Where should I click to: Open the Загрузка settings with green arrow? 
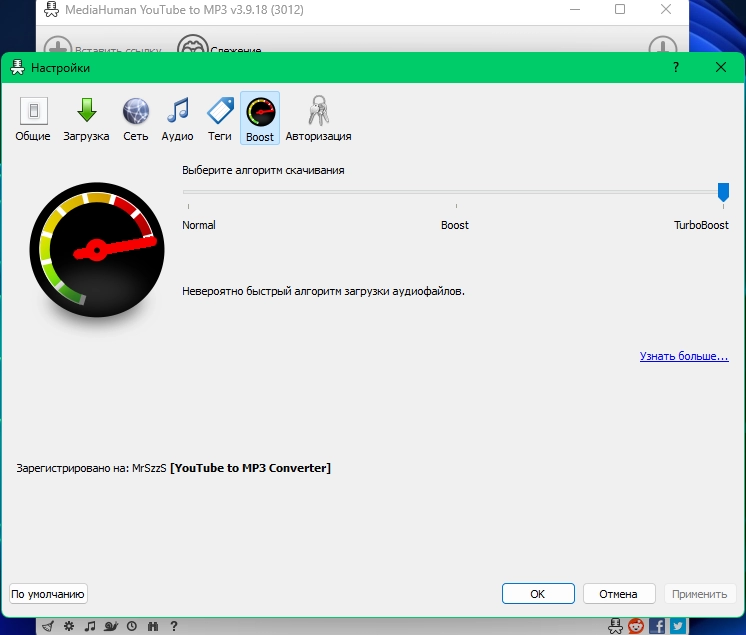pos(86,118)
